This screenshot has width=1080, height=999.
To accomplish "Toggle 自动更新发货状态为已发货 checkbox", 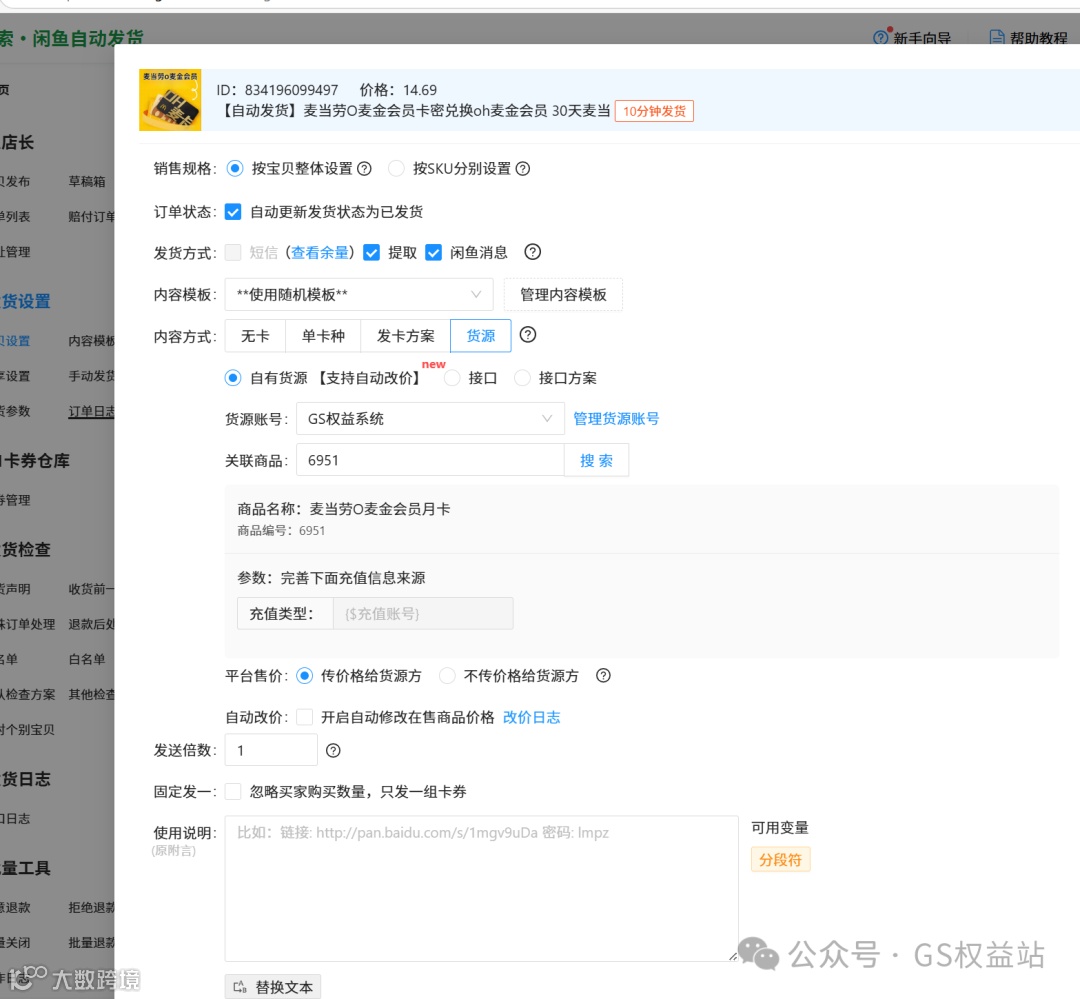I will click(233, 212).
